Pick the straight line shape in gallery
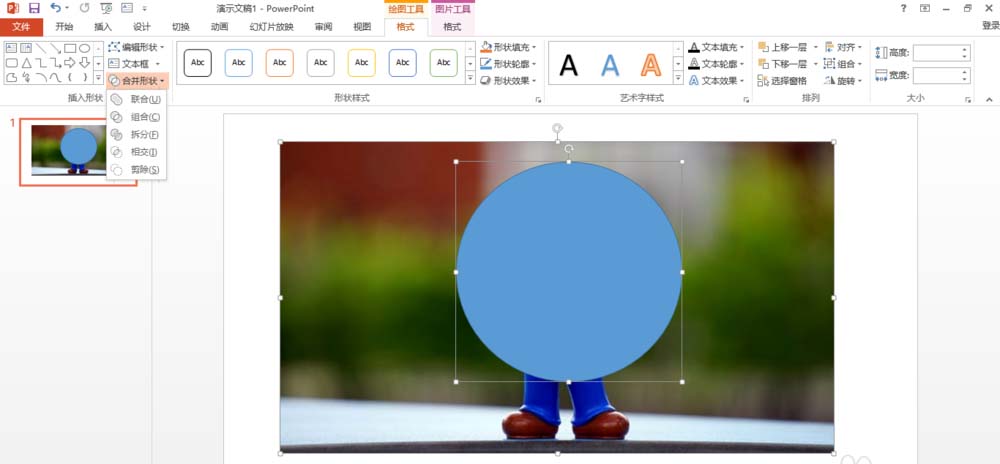Viewport: 1000px width, 464px height. click(41, 48)
